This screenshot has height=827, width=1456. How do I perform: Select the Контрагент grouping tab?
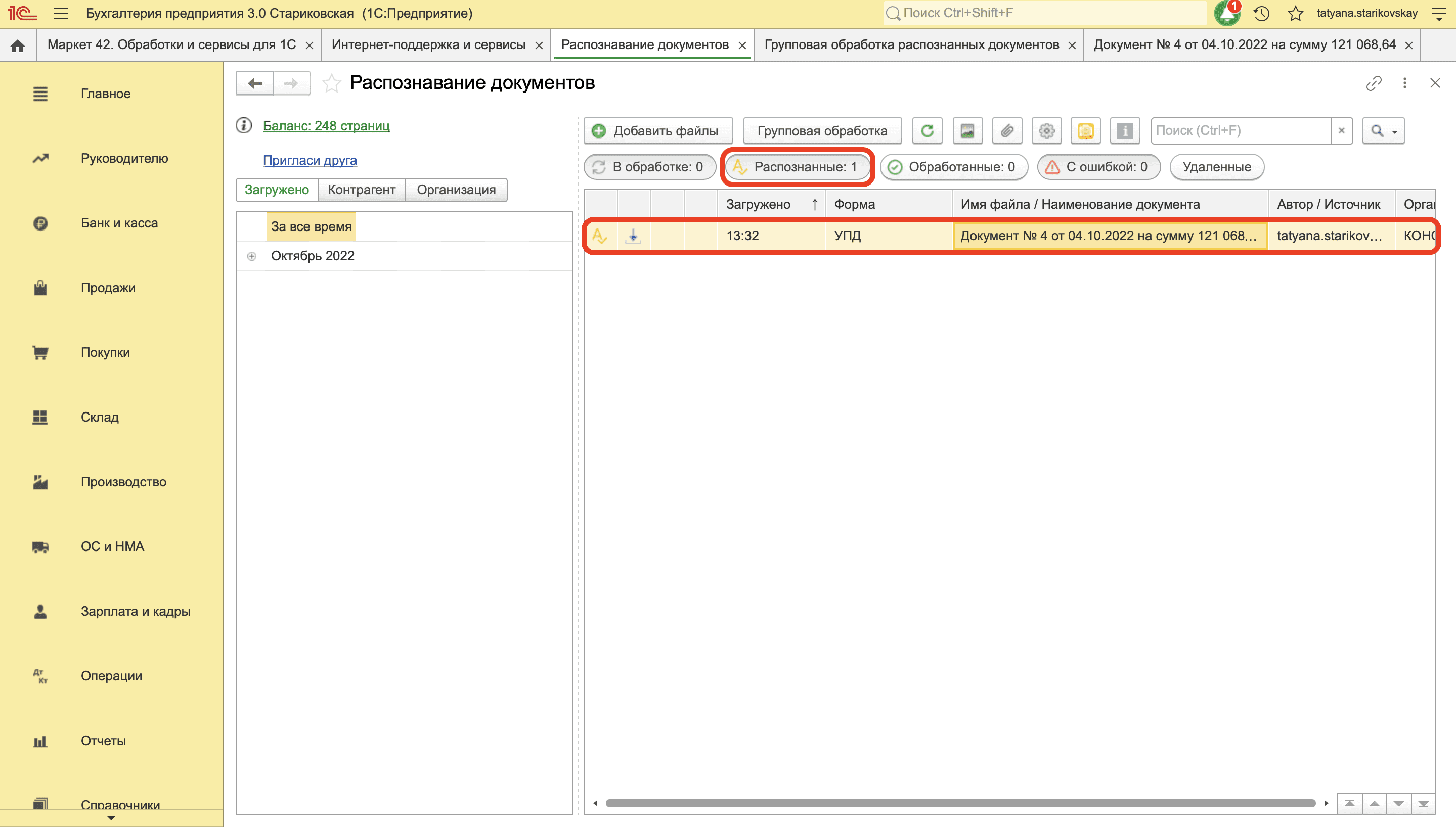click(361, 190)
